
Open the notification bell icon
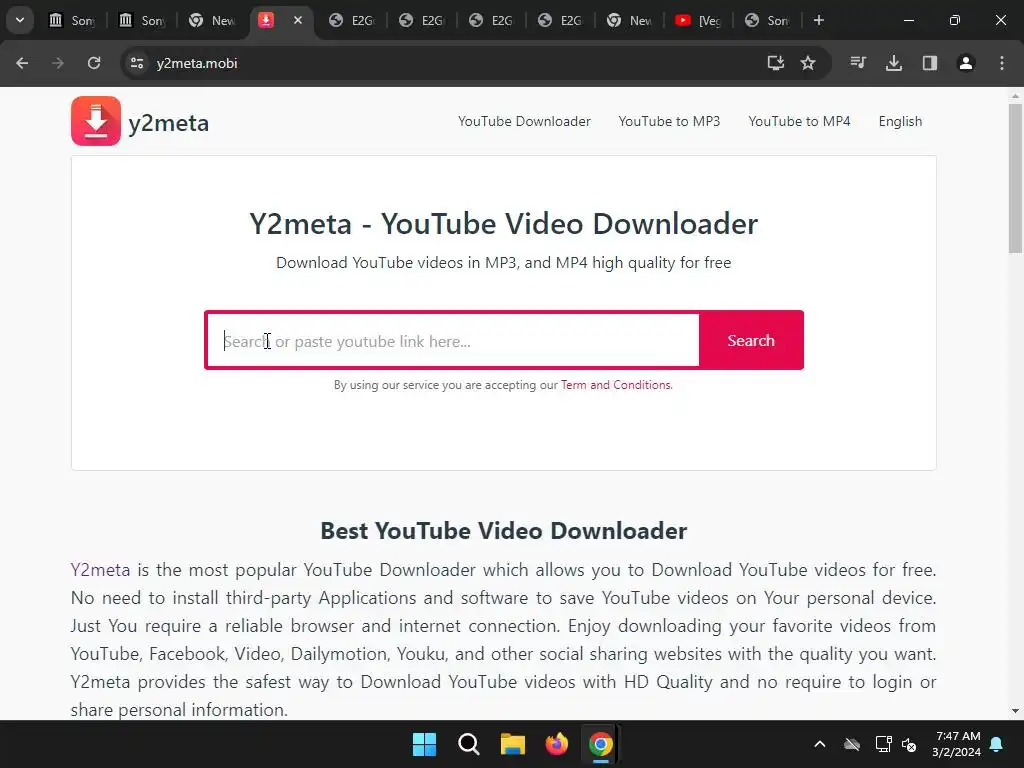coord(997,744)
